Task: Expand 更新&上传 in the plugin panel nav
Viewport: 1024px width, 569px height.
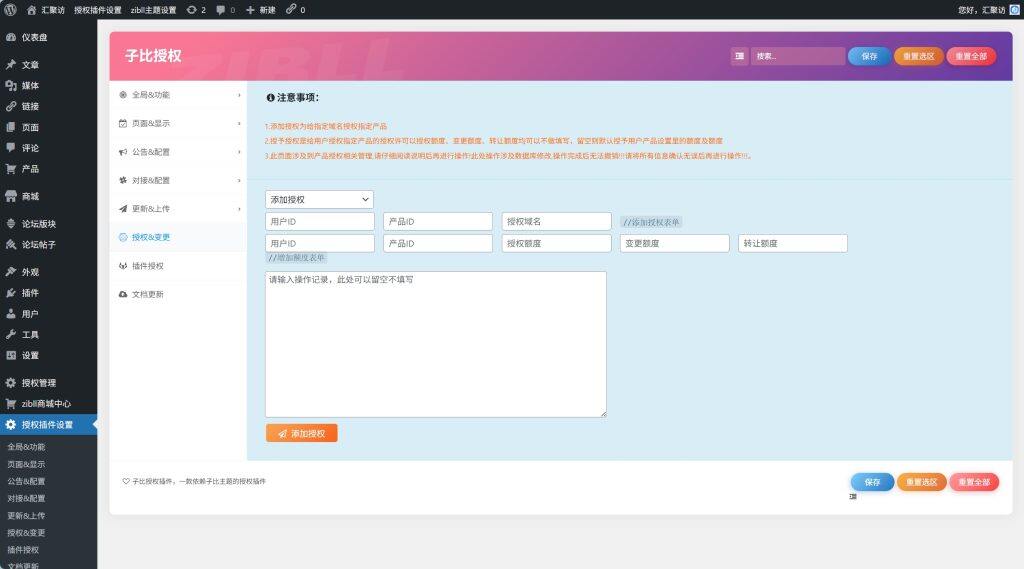Action: click(x=178, y=209)
